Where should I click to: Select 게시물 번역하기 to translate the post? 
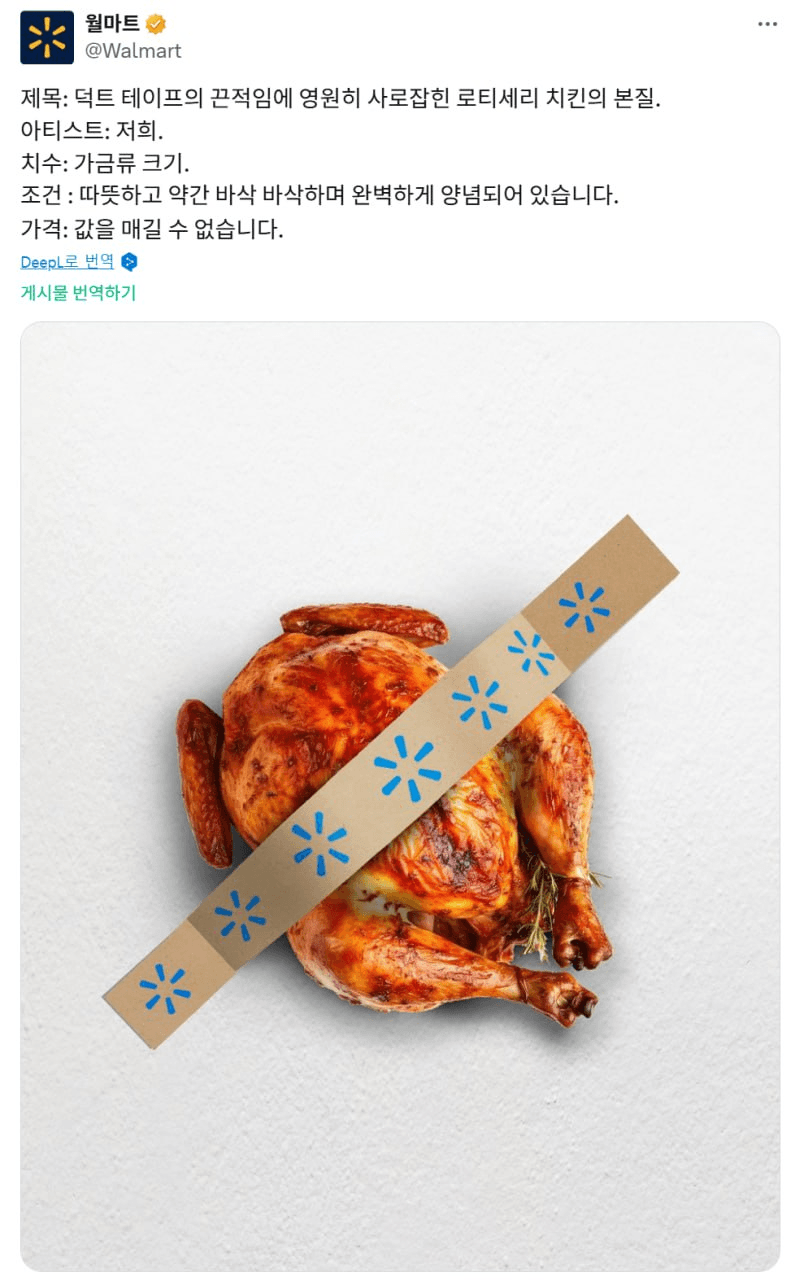pyautogui.click(x=78, y=293)
